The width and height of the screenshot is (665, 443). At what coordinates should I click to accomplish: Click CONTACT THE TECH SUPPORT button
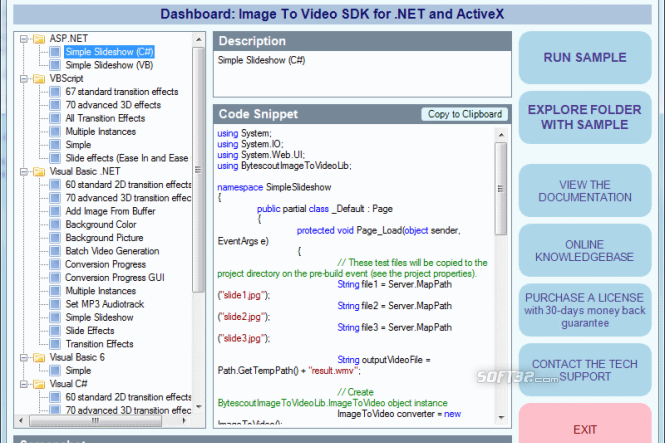tap(585, 370)
